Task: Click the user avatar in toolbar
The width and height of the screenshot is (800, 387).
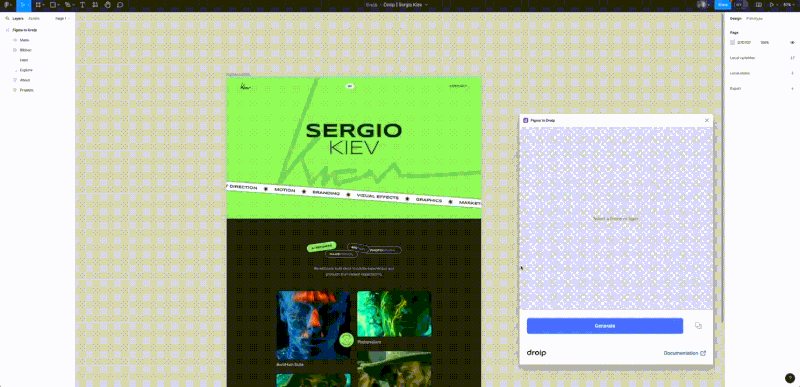Action: 703,5
